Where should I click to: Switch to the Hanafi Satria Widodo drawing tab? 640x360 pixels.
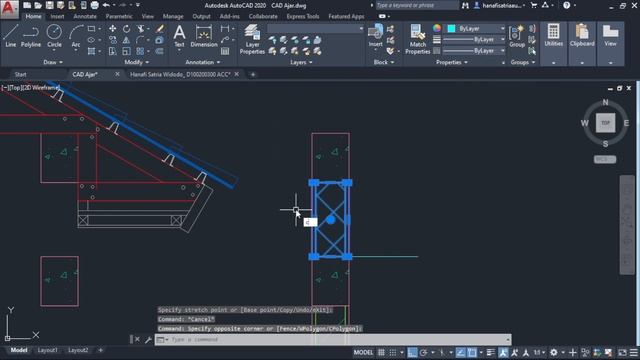click(180, 74)
